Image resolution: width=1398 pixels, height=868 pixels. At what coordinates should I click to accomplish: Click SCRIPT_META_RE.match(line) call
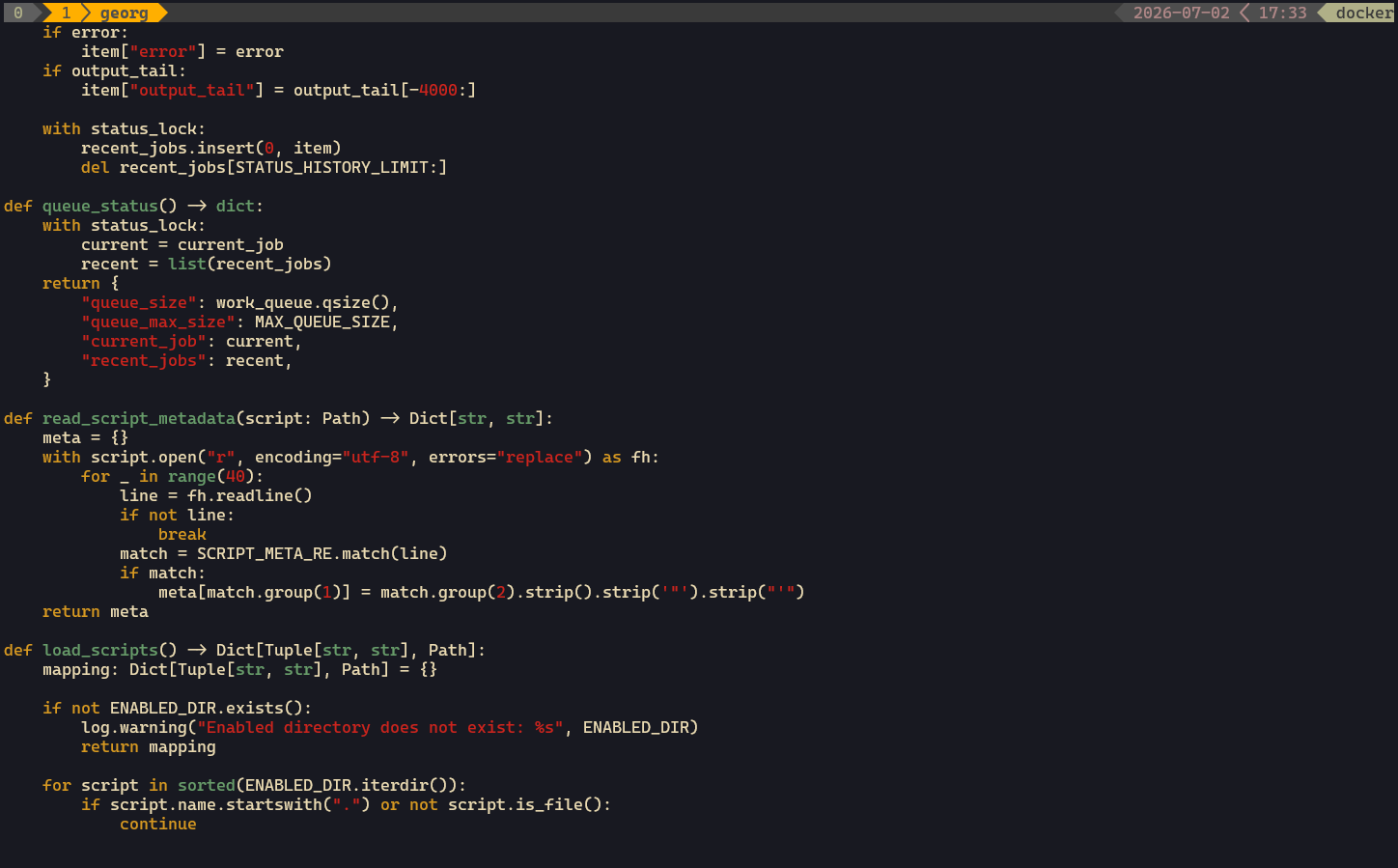[322, 553]
